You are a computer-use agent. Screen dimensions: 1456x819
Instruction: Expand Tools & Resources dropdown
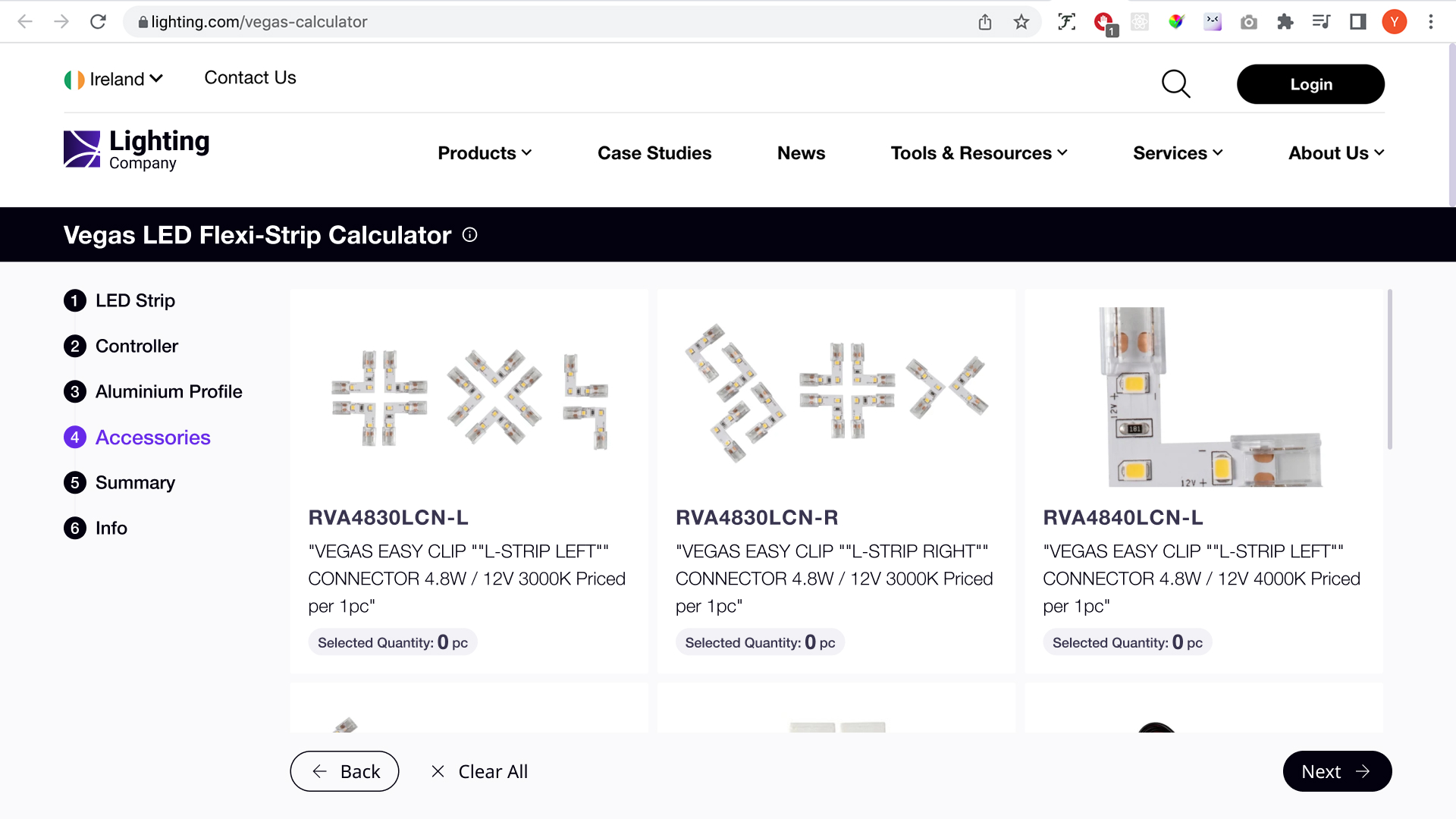pyautogui.click(x=978, y=153)
